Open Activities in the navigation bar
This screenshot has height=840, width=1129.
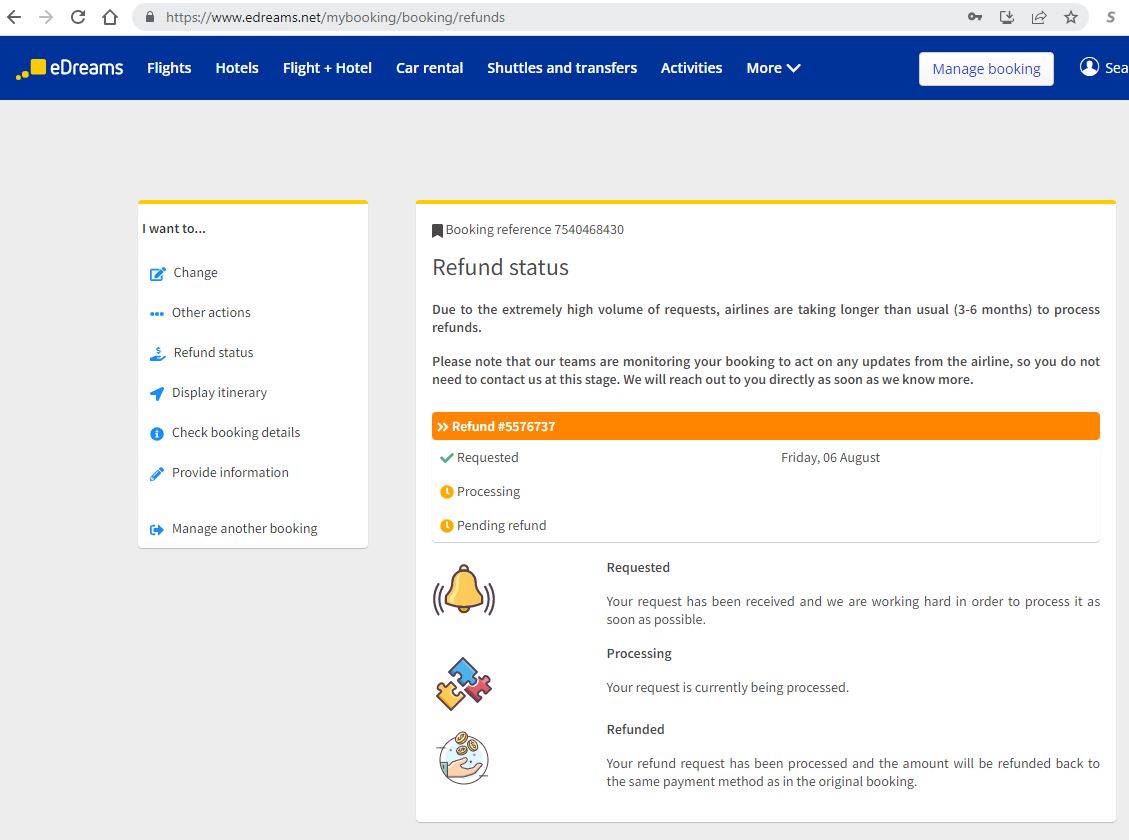point(691,68)
